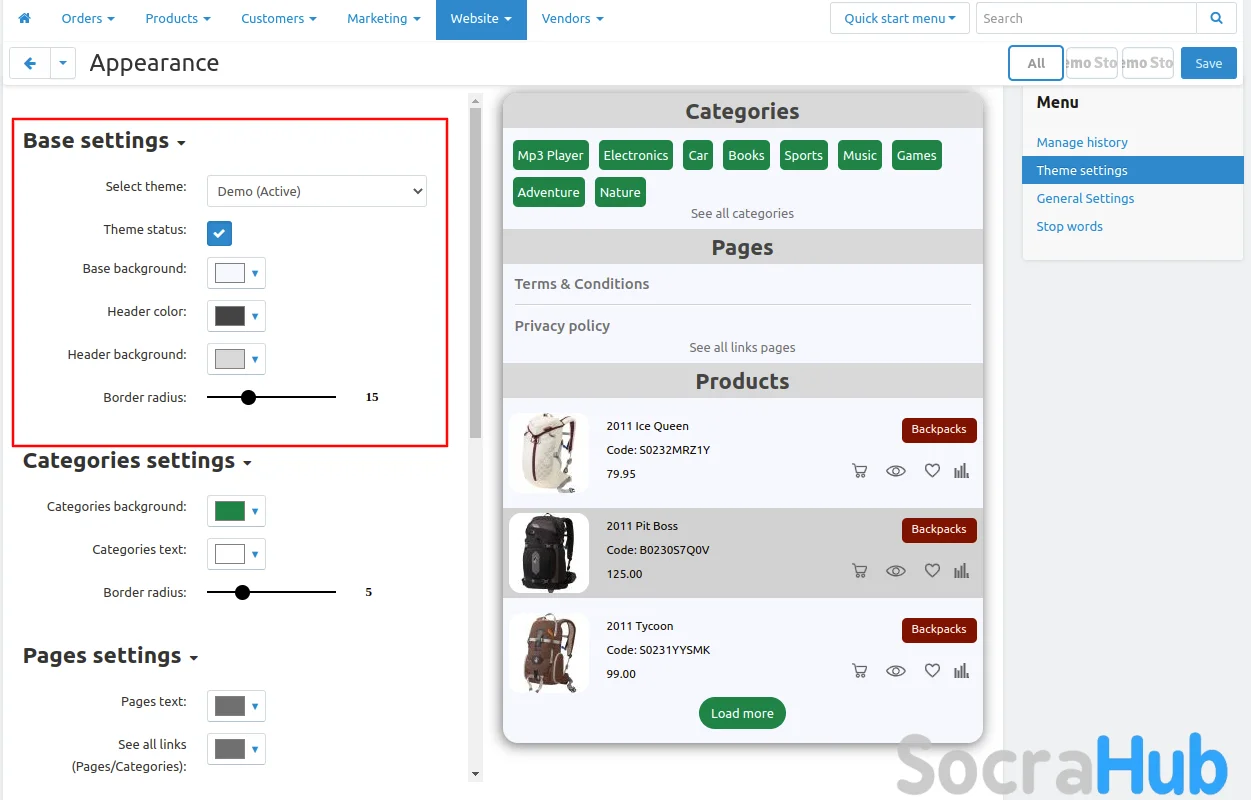The width and height of the screenshot is (1251, 800).
Task: Click the Save button
Action: (1208, 63)
